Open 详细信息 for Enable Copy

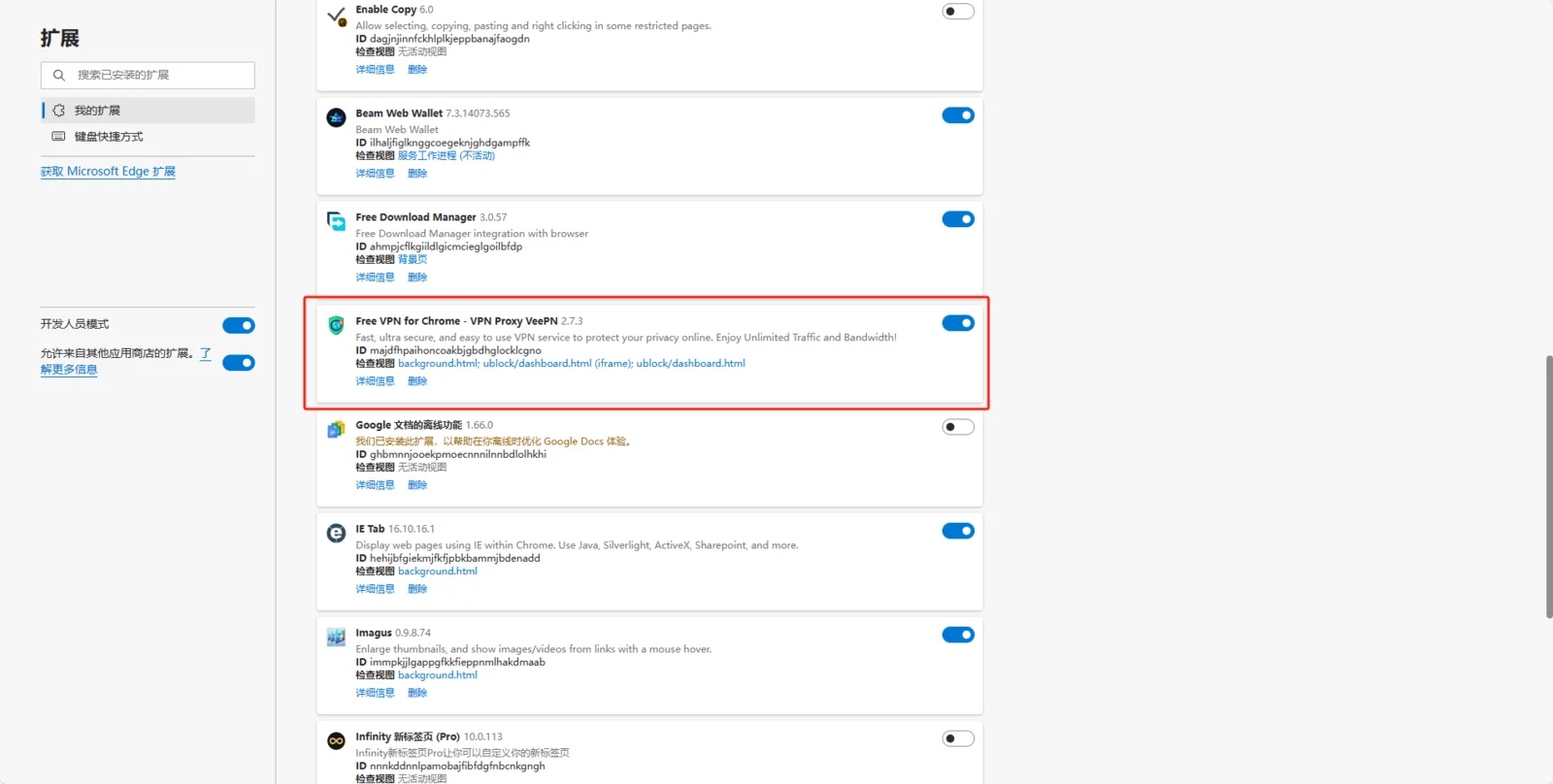click(x=375, y=70)
